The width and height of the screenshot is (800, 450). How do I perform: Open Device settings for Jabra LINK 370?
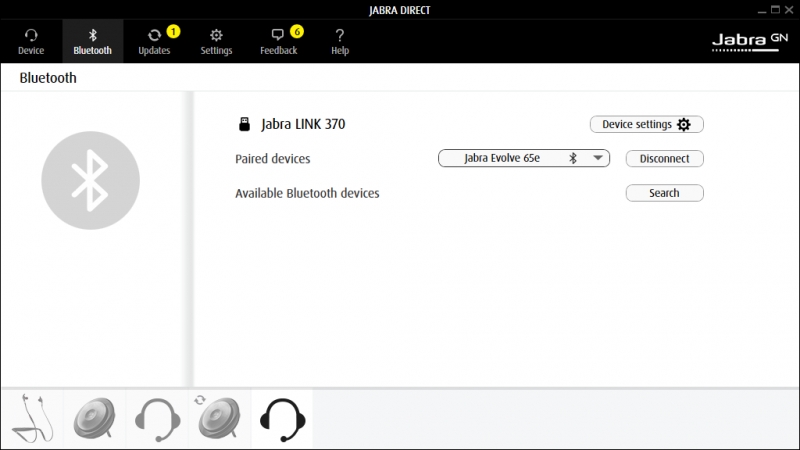pos(646,124)
